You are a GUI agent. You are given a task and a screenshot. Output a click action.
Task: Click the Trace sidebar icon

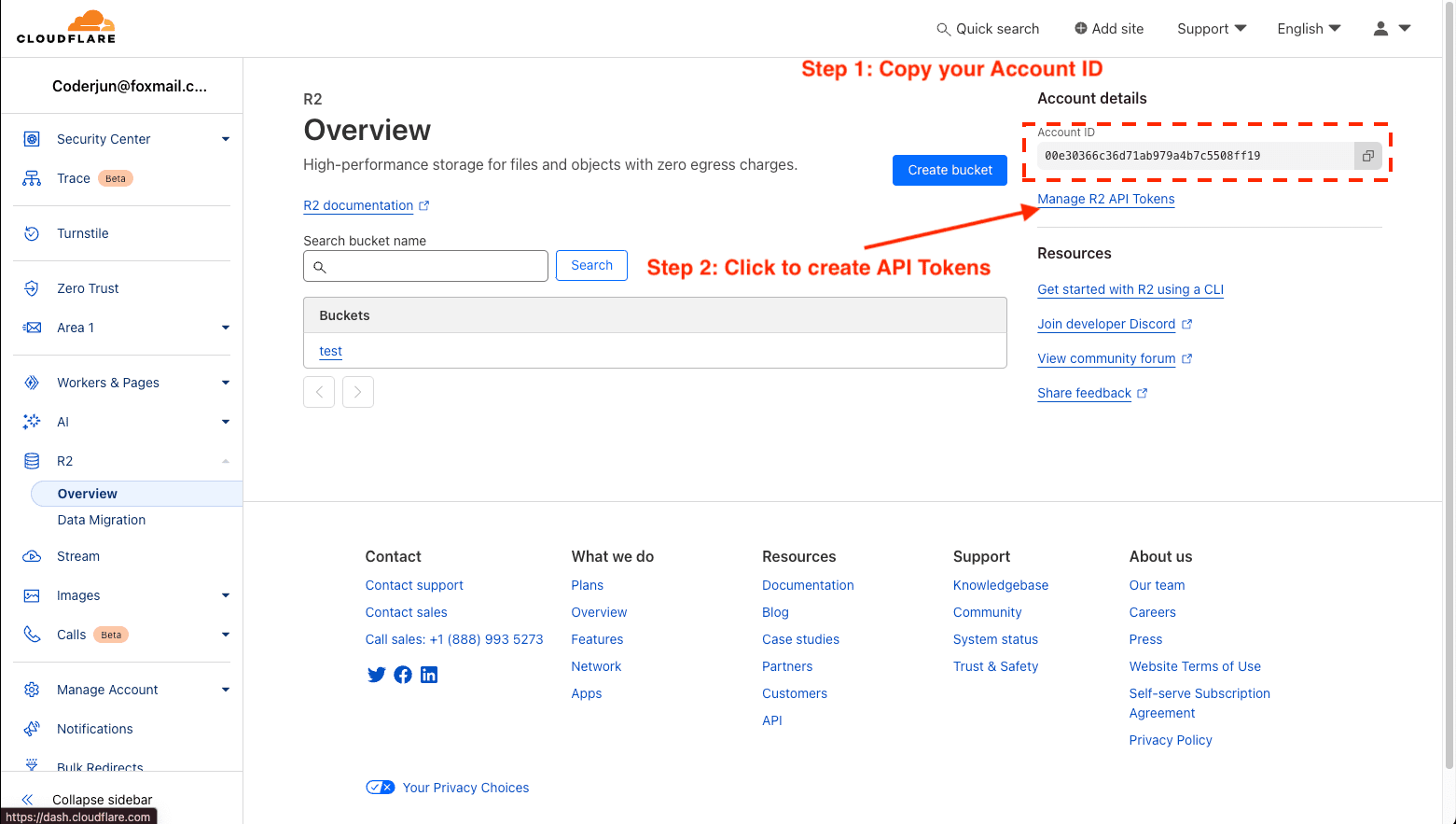coord(32,178)
